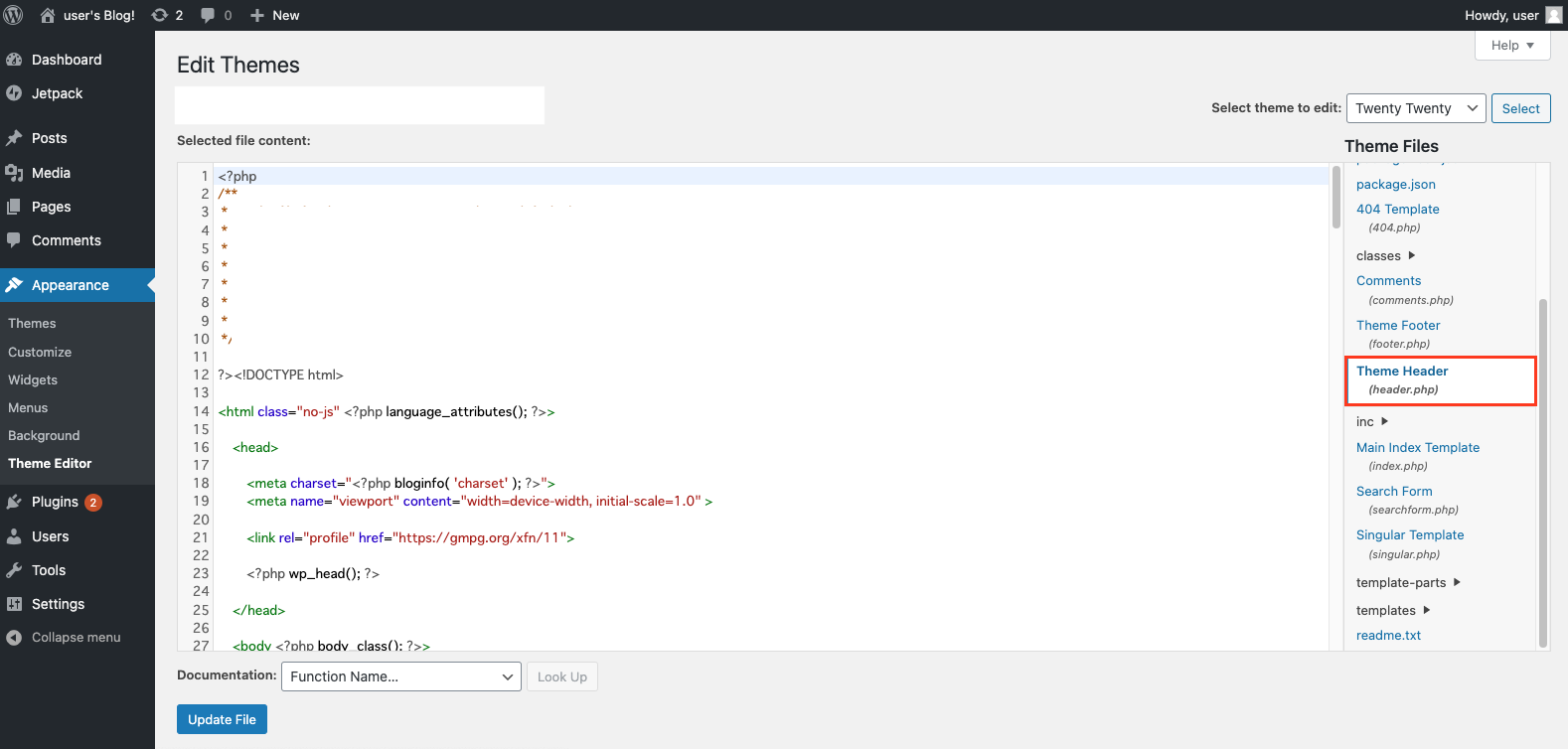
Task: Click the code editor vertical scrollbar
Action: pos(1336,198)
